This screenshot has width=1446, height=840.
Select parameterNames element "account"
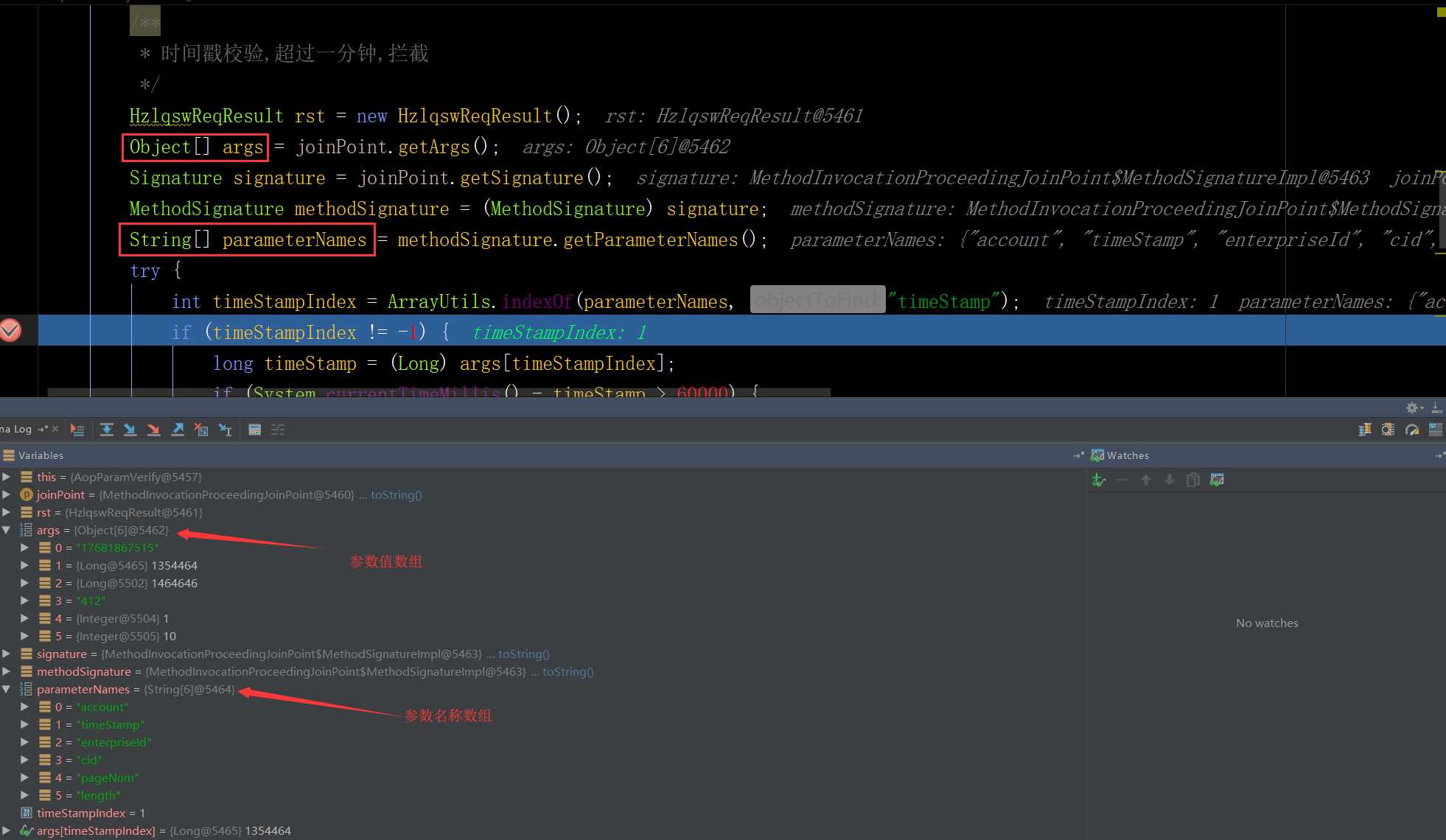542,707
